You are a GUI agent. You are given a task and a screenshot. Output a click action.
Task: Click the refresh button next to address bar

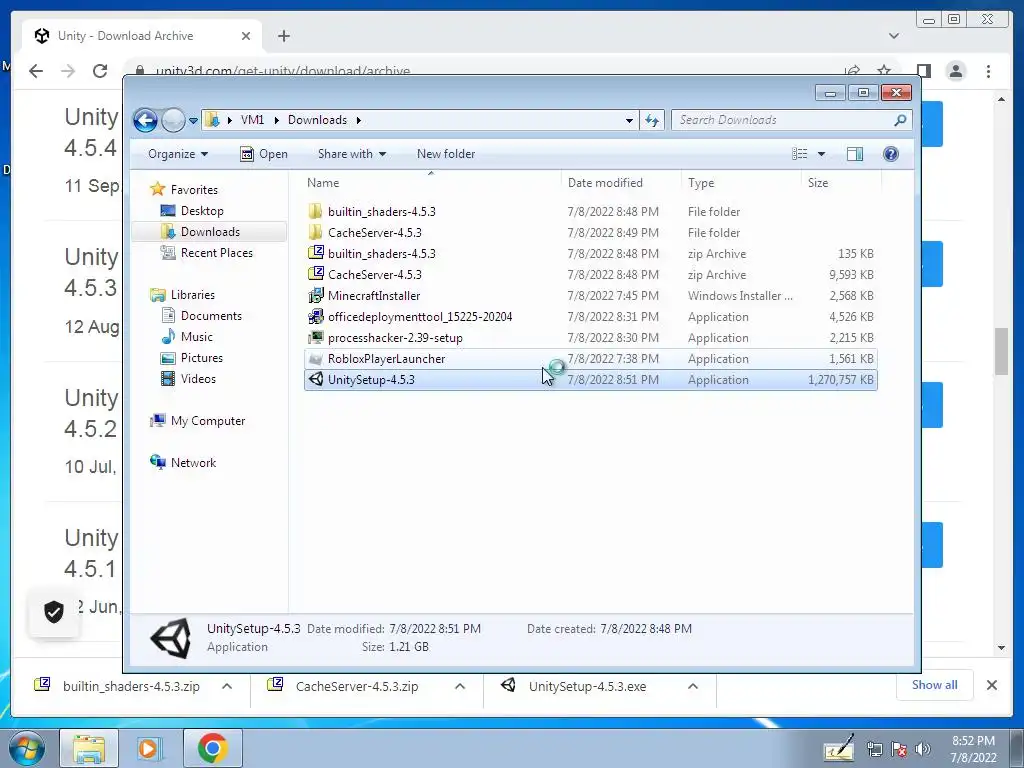point(652,120)
